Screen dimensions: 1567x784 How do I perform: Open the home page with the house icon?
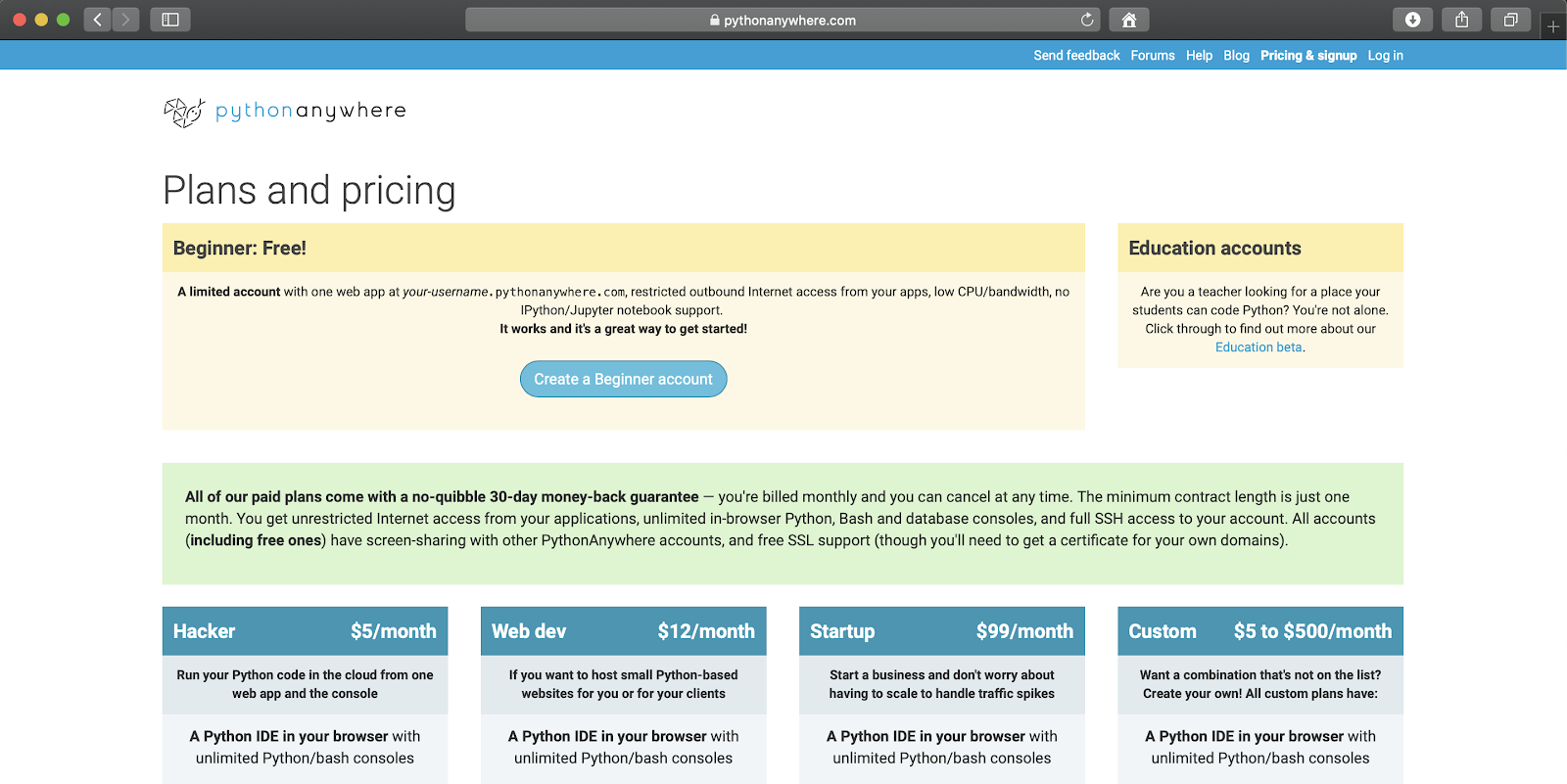[x=1129, y=20]
